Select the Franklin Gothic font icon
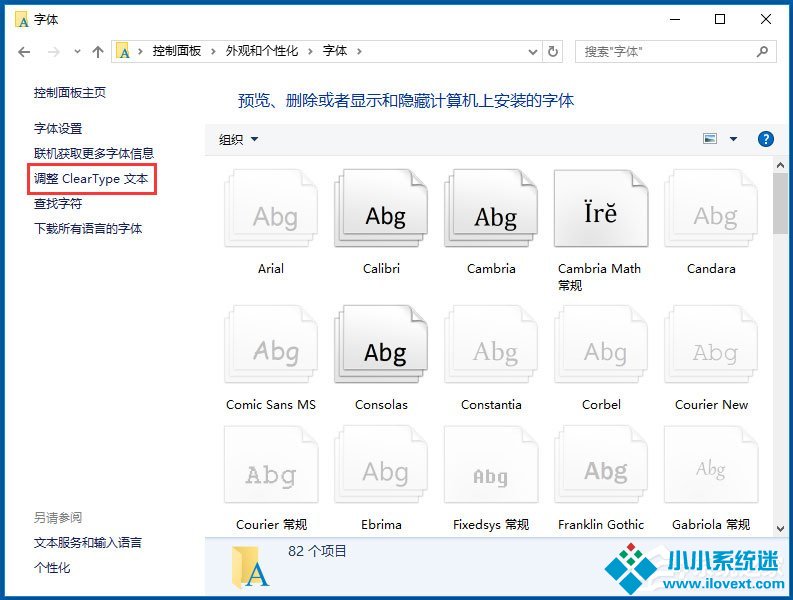This screenshot has width=793, height=600. pyautogui.click(x=601, y=465)
